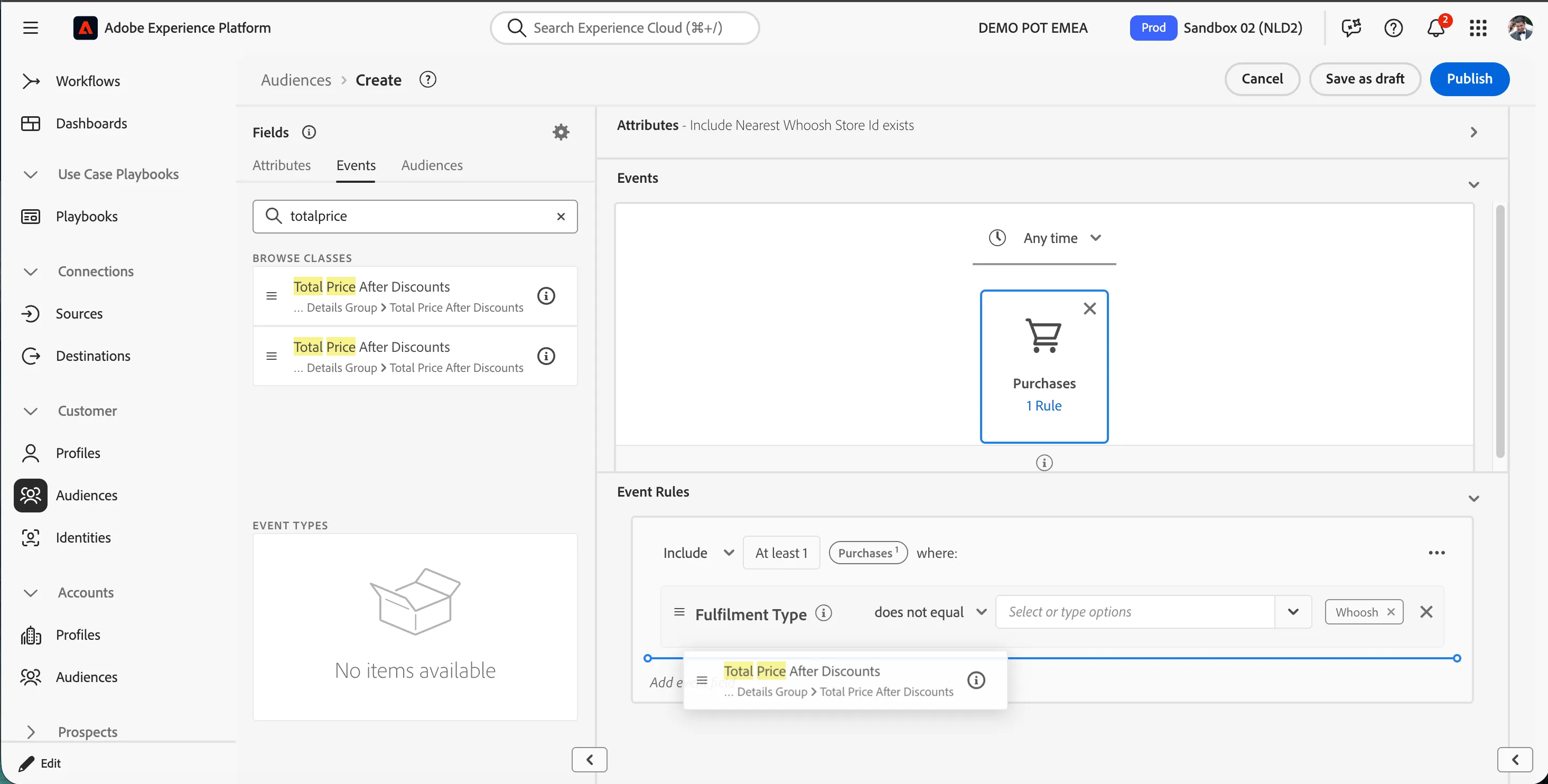Open the app switcher grid icon
The image size is (1548, 784).
coord(1478,27)
